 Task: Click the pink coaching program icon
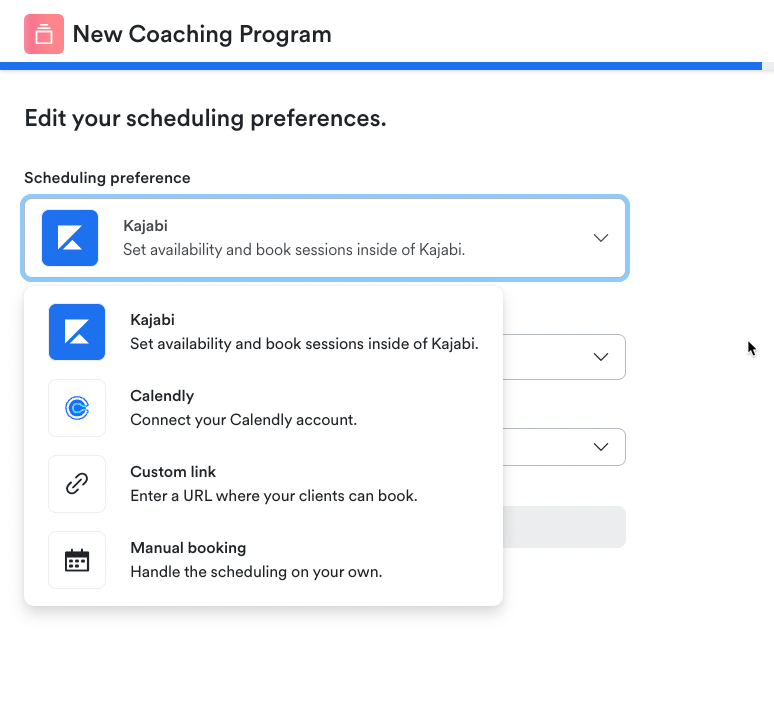point(44,34)
